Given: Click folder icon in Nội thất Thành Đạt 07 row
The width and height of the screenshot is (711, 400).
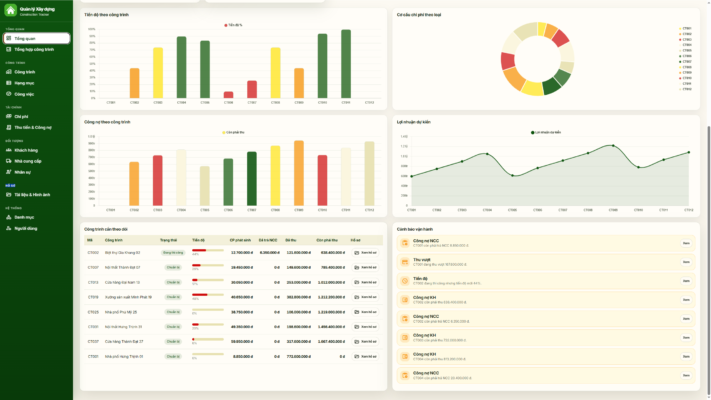Looking at the screenshot, I should 357,268.
